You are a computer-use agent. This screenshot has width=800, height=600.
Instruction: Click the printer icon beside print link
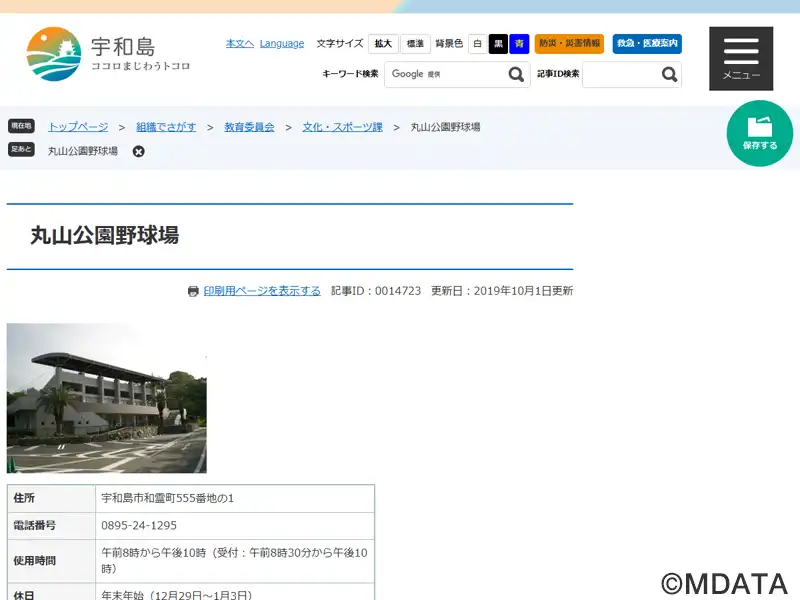click(193, 291)
